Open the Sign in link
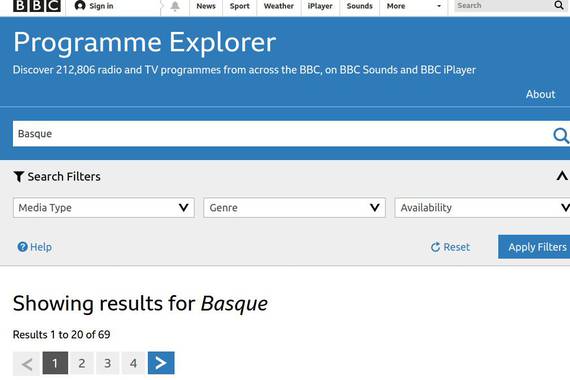Screen dimensions: 570x380 (x=94, y=6)
